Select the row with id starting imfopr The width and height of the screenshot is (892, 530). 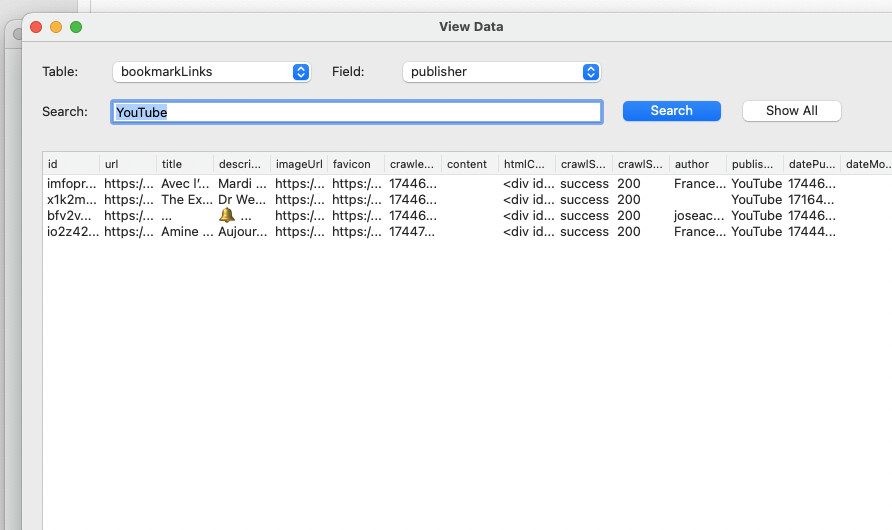point(72,184)
